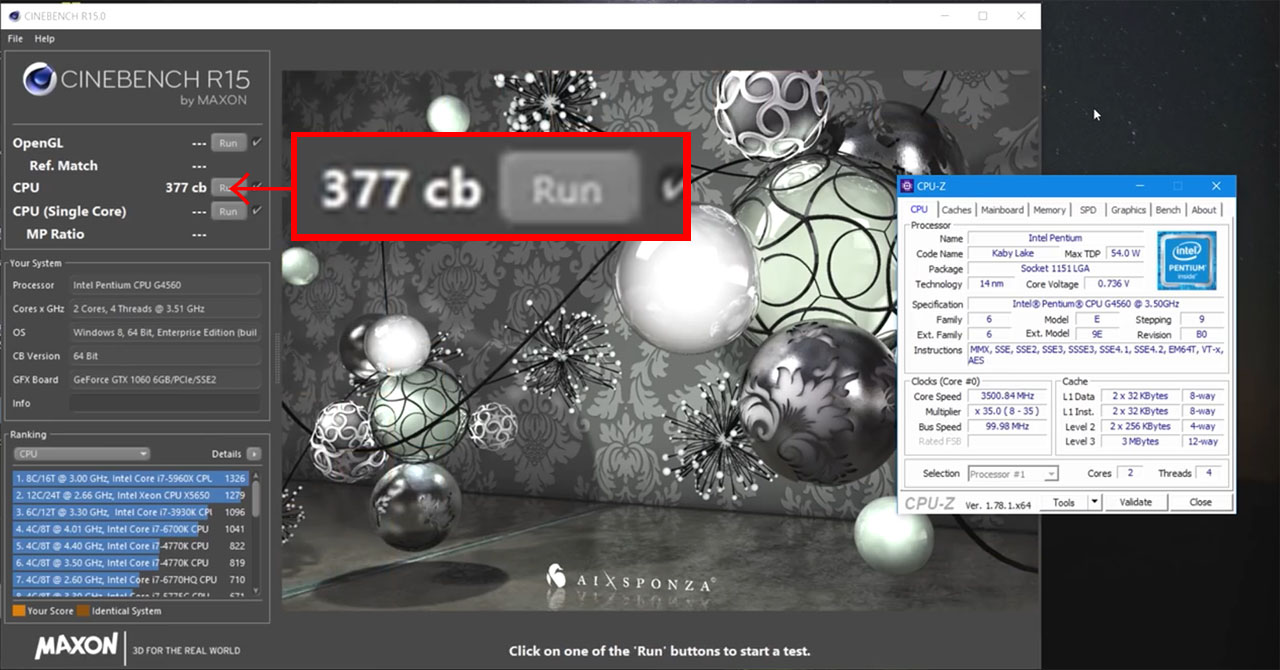Viewport: 1280px width, 670px height.
Task: Open the Ranking CPU dropdown
Action: (81, 453)
